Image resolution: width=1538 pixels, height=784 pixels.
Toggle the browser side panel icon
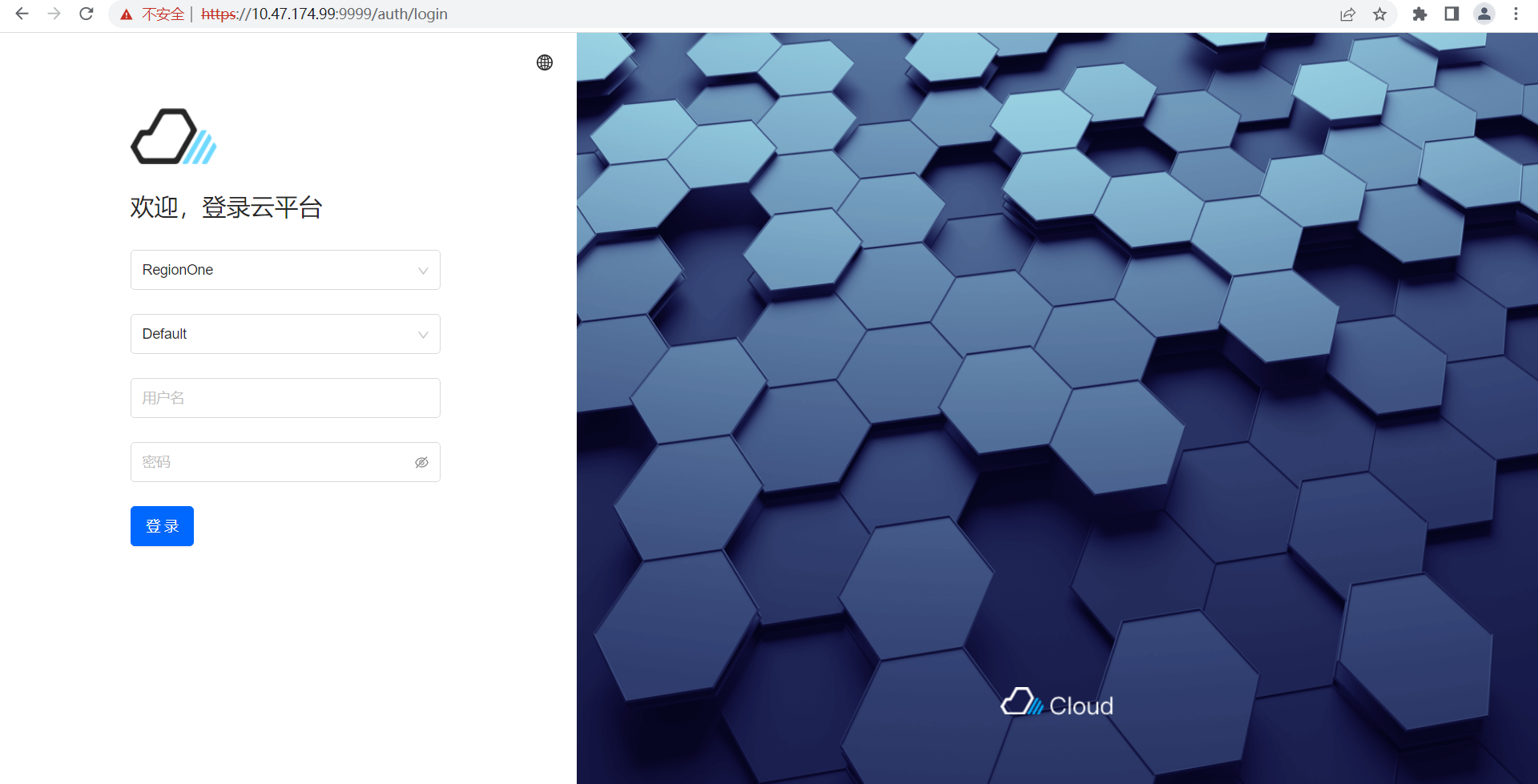pyautogui.click(x=1451, y=14)
